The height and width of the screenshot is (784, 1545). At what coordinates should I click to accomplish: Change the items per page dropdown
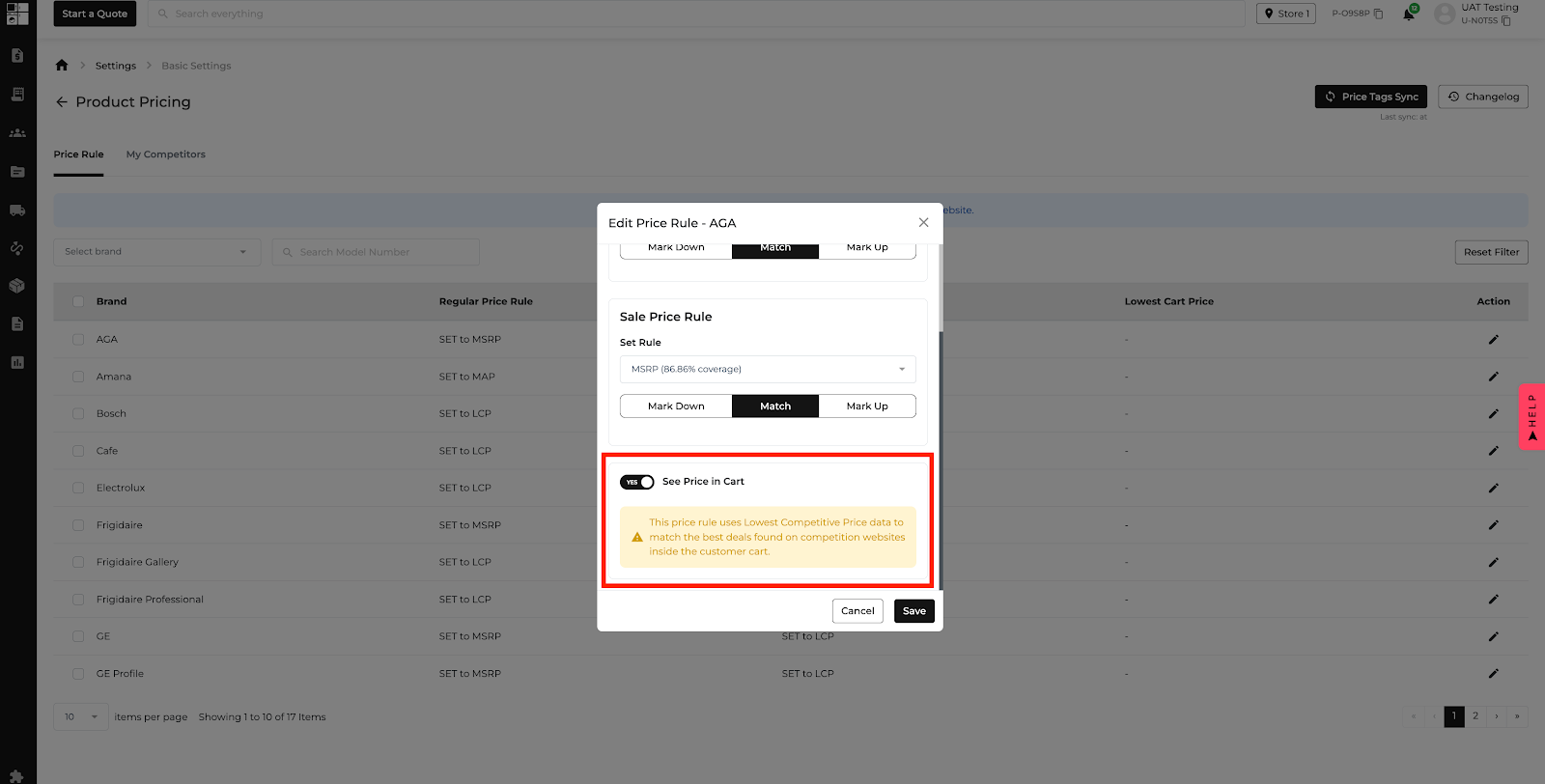pos(81,717)
